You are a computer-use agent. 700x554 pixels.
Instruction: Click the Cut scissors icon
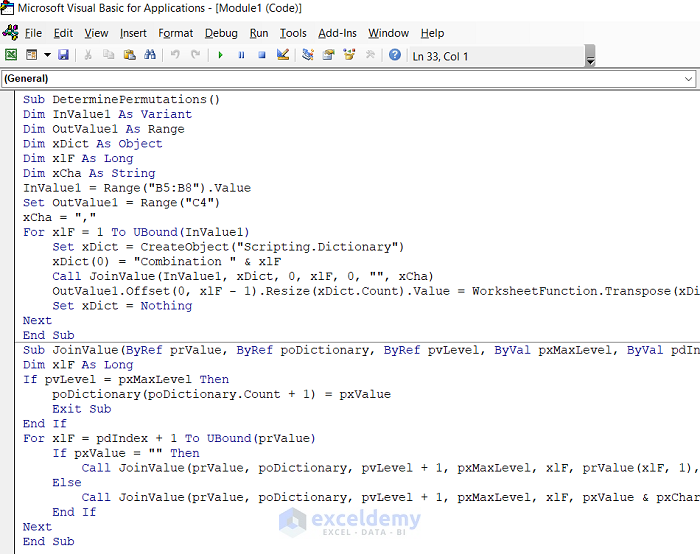pyautogui.click(x=88, y=55)
